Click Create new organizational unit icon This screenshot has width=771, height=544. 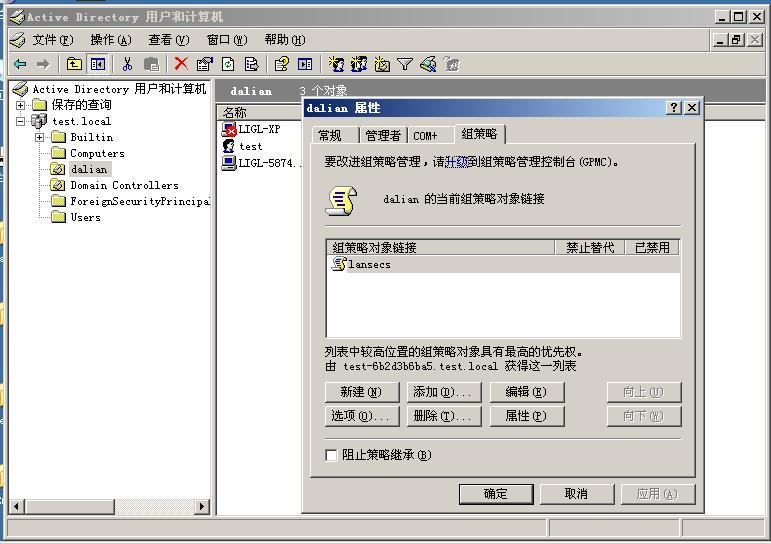pos(382,64)
